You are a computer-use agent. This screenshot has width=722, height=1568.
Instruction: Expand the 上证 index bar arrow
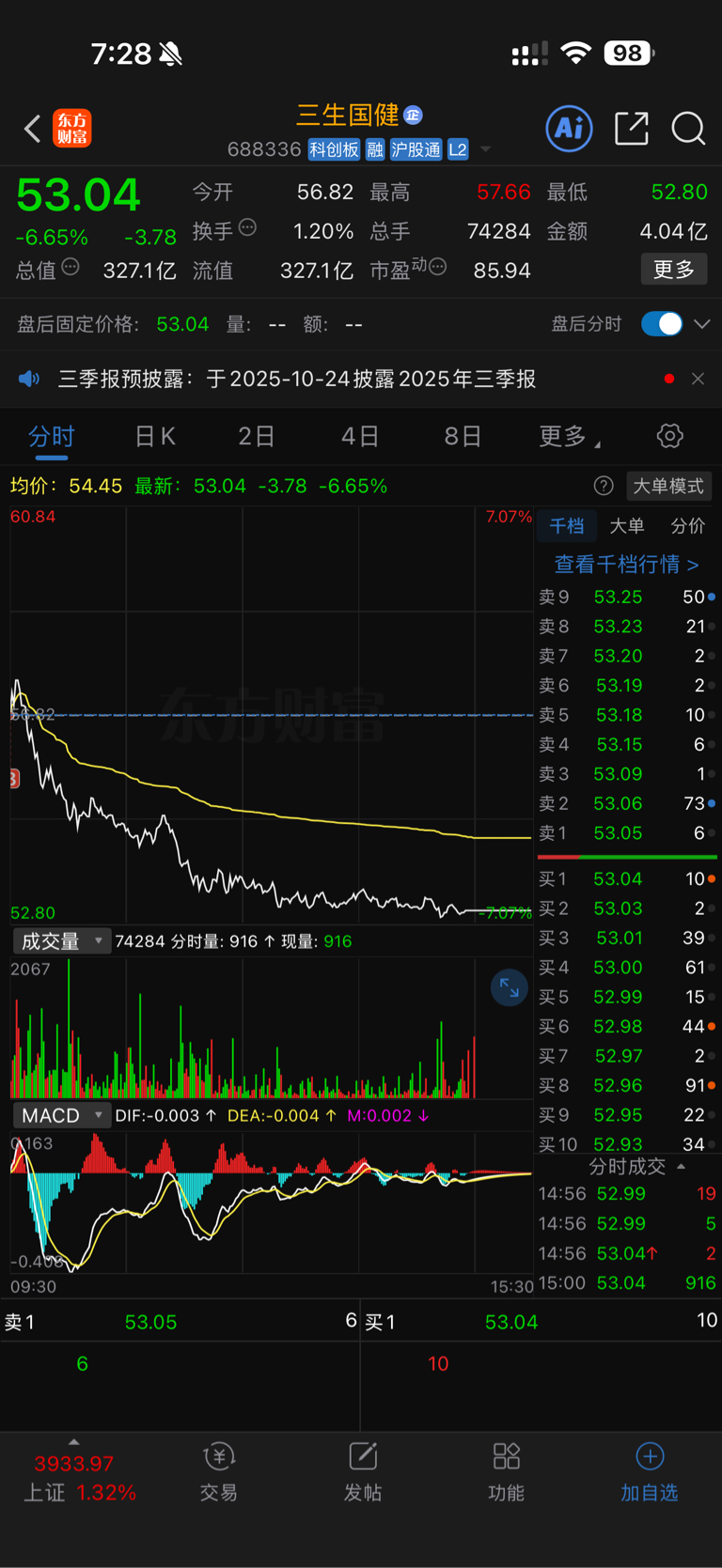(74, 1441)
